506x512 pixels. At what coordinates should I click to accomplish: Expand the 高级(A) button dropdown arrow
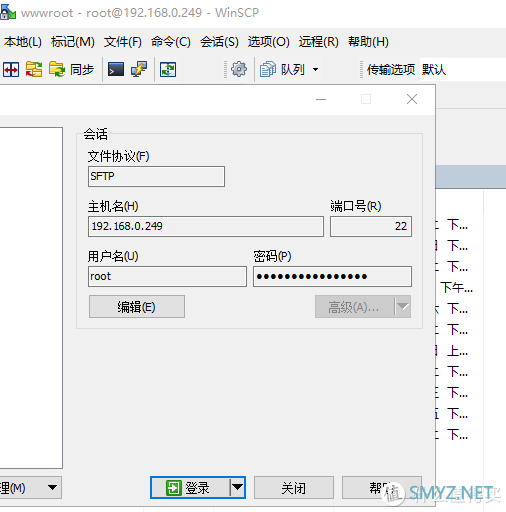click(403, 307)
